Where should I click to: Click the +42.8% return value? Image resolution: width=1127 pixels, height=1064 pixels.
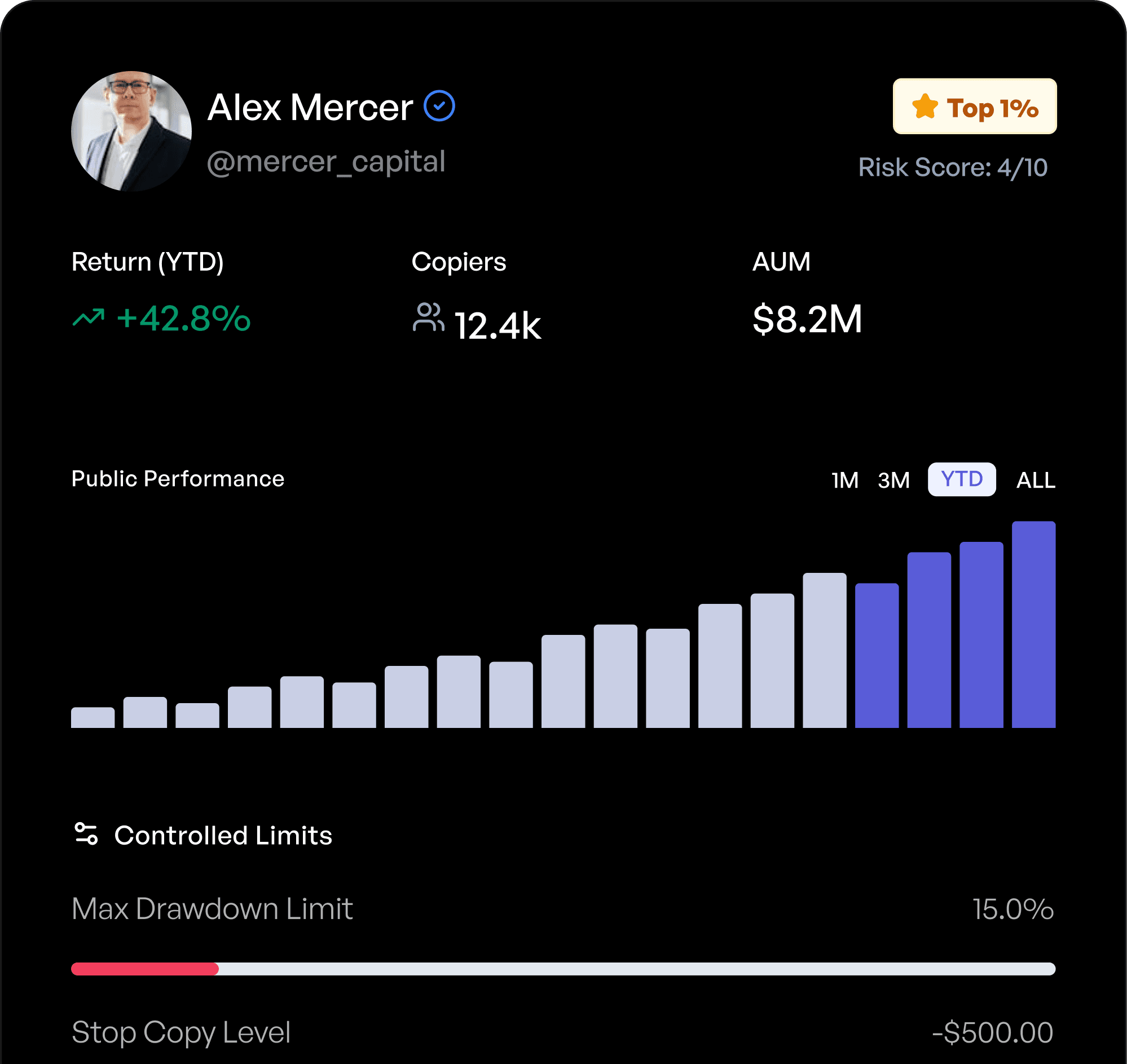point(183,317)
